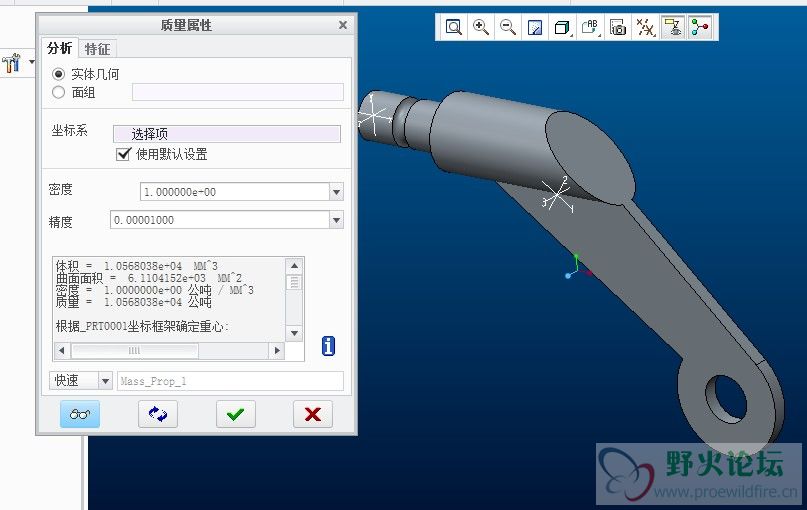Open the saved views camera icon
Screen dimensions: 807x510
(x=618, y=27)
